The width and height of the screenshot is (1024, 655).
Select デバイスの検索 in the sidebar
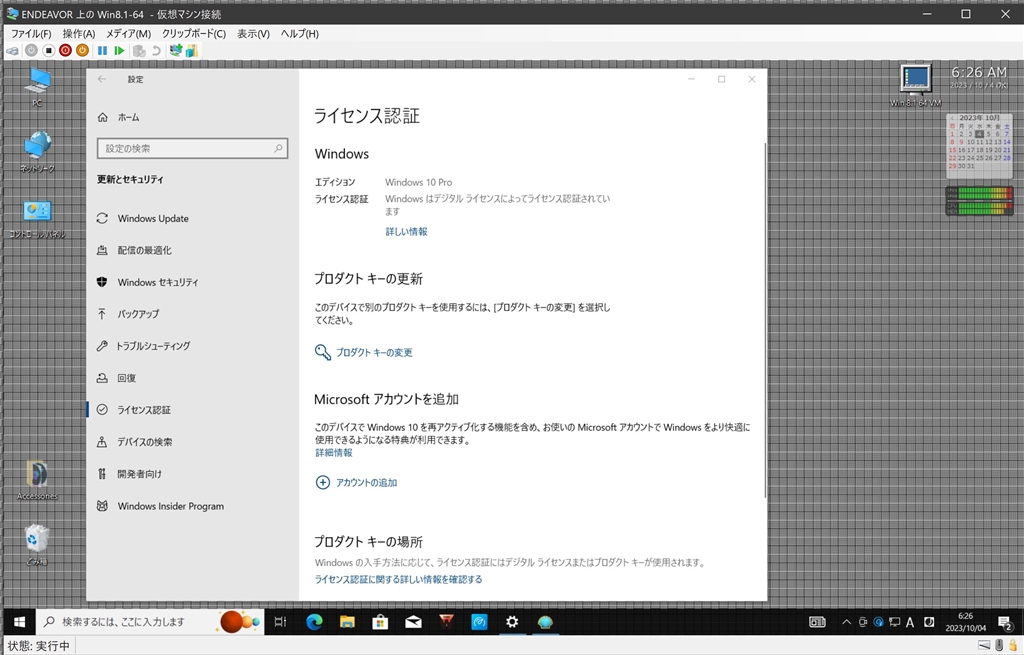point(193,442)
